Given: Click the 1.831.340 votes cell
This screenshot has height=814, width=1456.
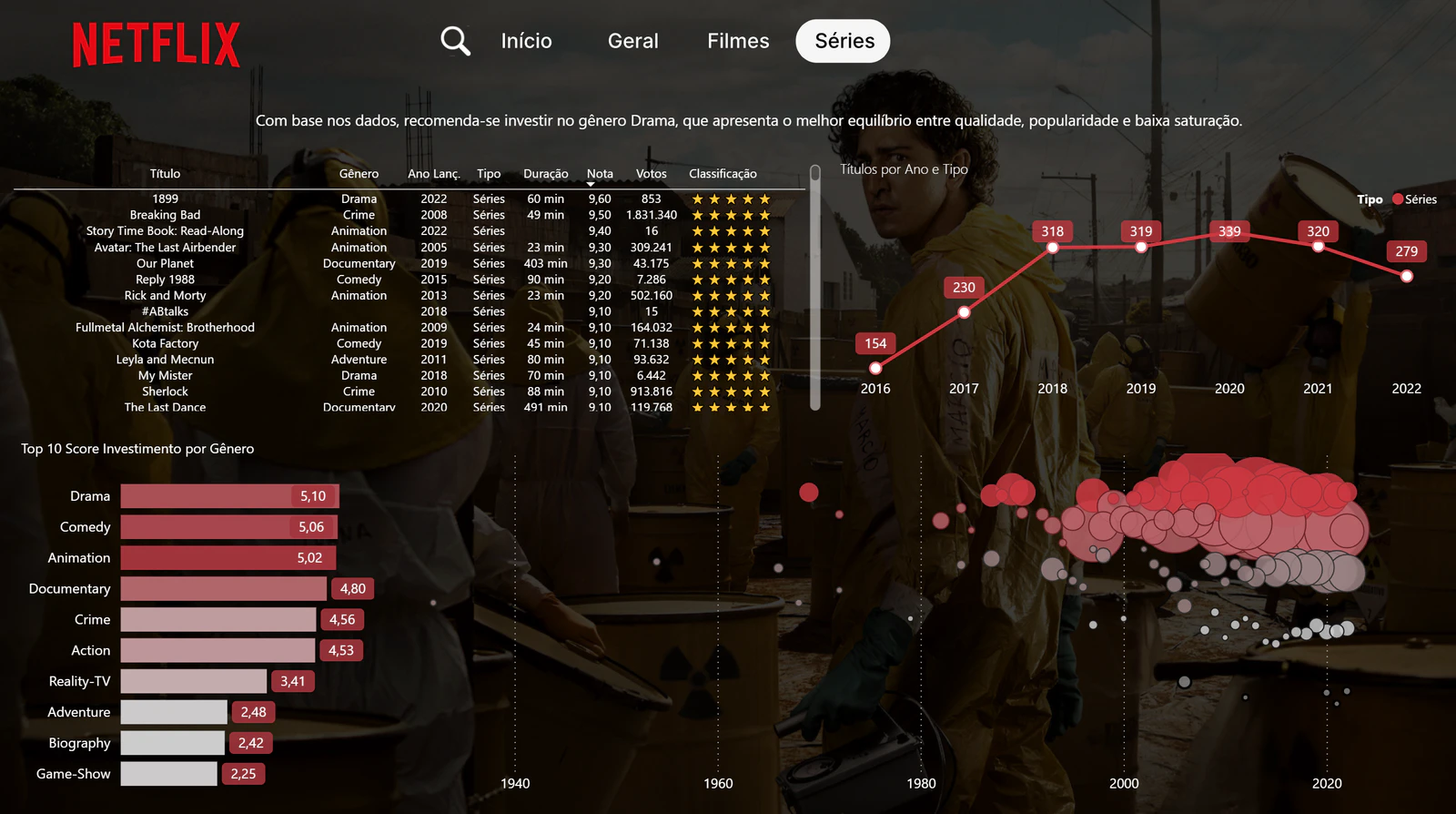Looking at the screenshot, I should tap(652, 215).
